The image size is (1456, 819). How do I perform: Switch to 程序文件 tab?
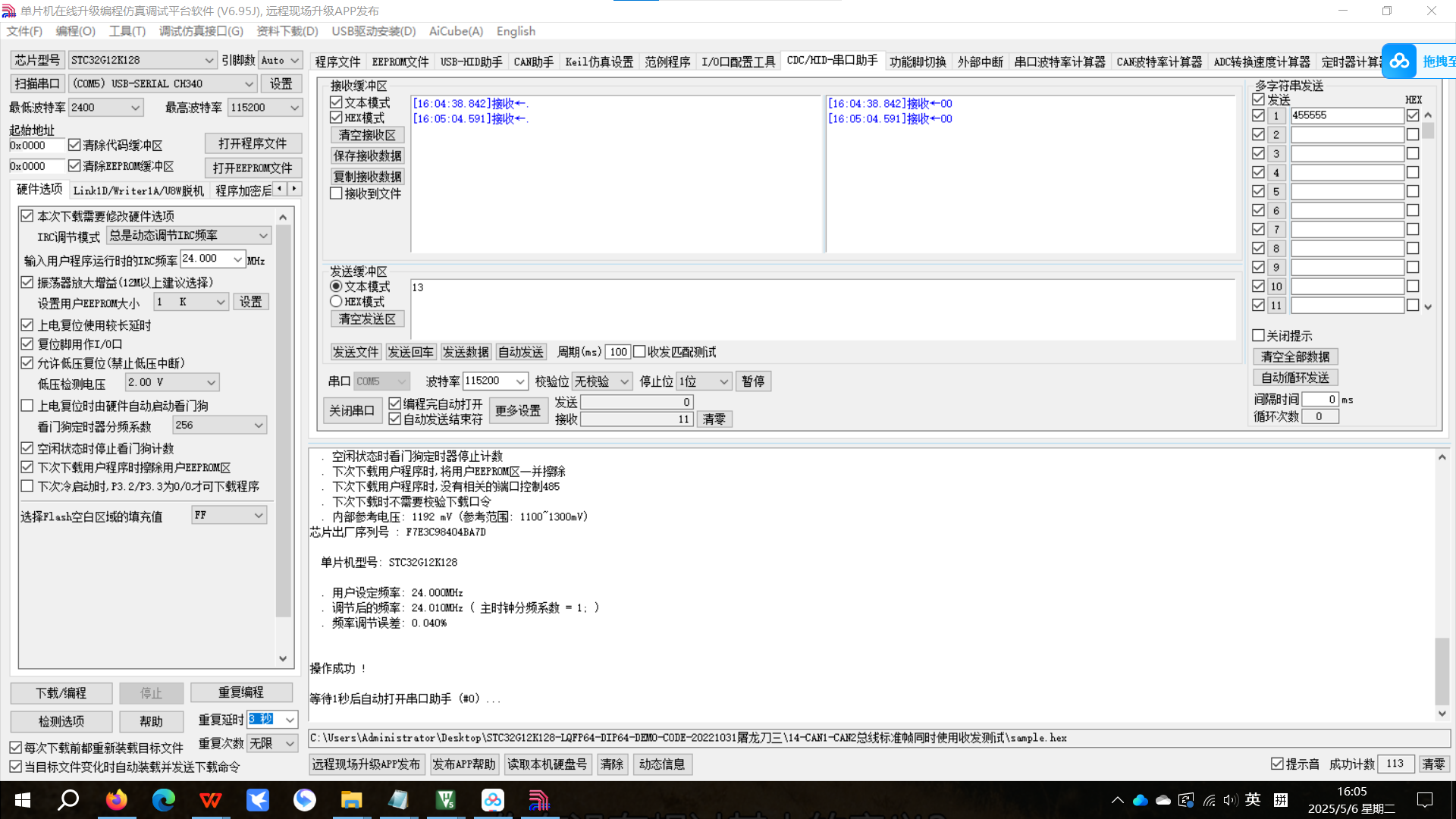click(x=337, y=61)
